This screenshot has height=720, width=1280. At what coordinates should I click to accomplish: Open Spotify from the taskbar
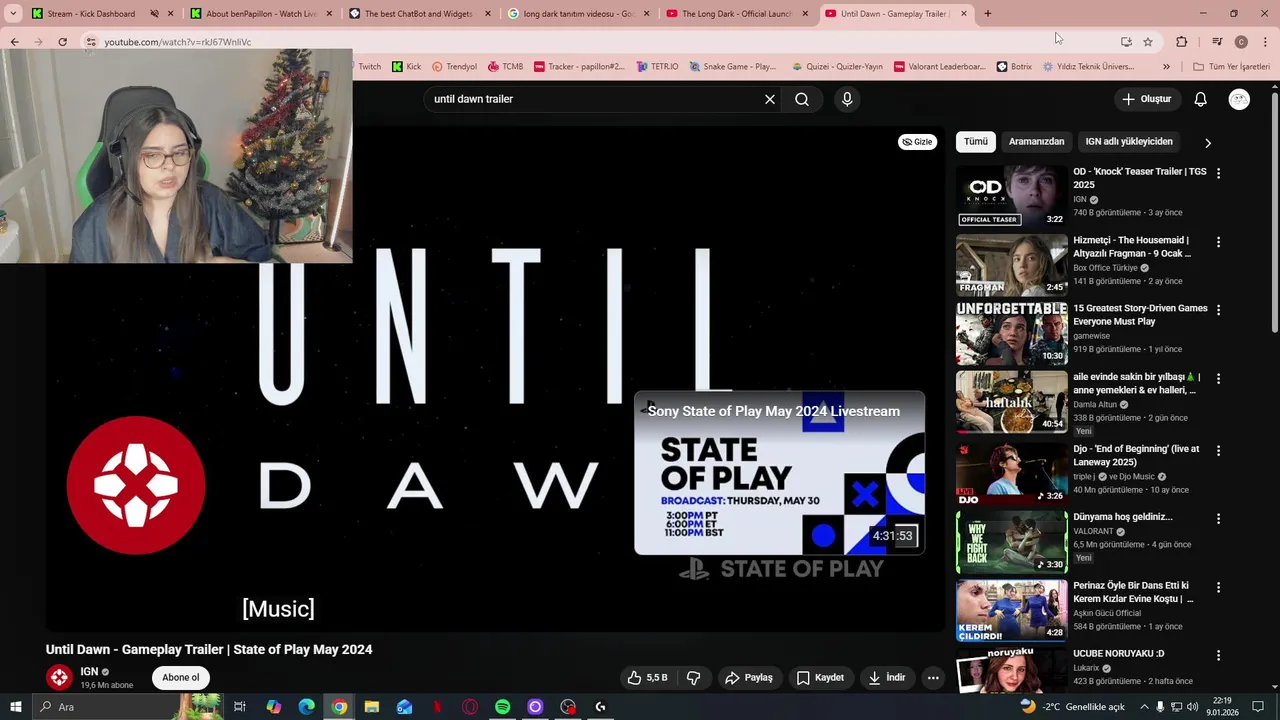pos(502,707)
